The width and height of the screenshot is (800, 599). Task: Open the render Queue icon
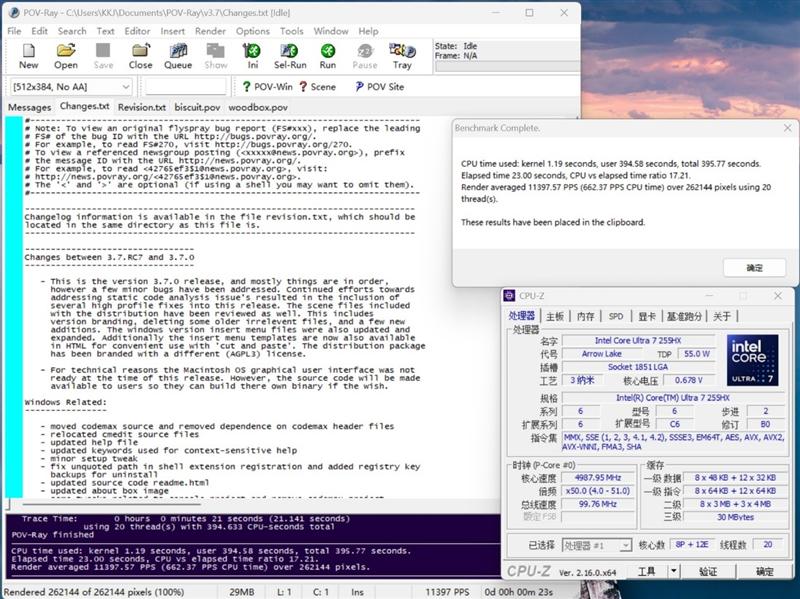[178, 54]
